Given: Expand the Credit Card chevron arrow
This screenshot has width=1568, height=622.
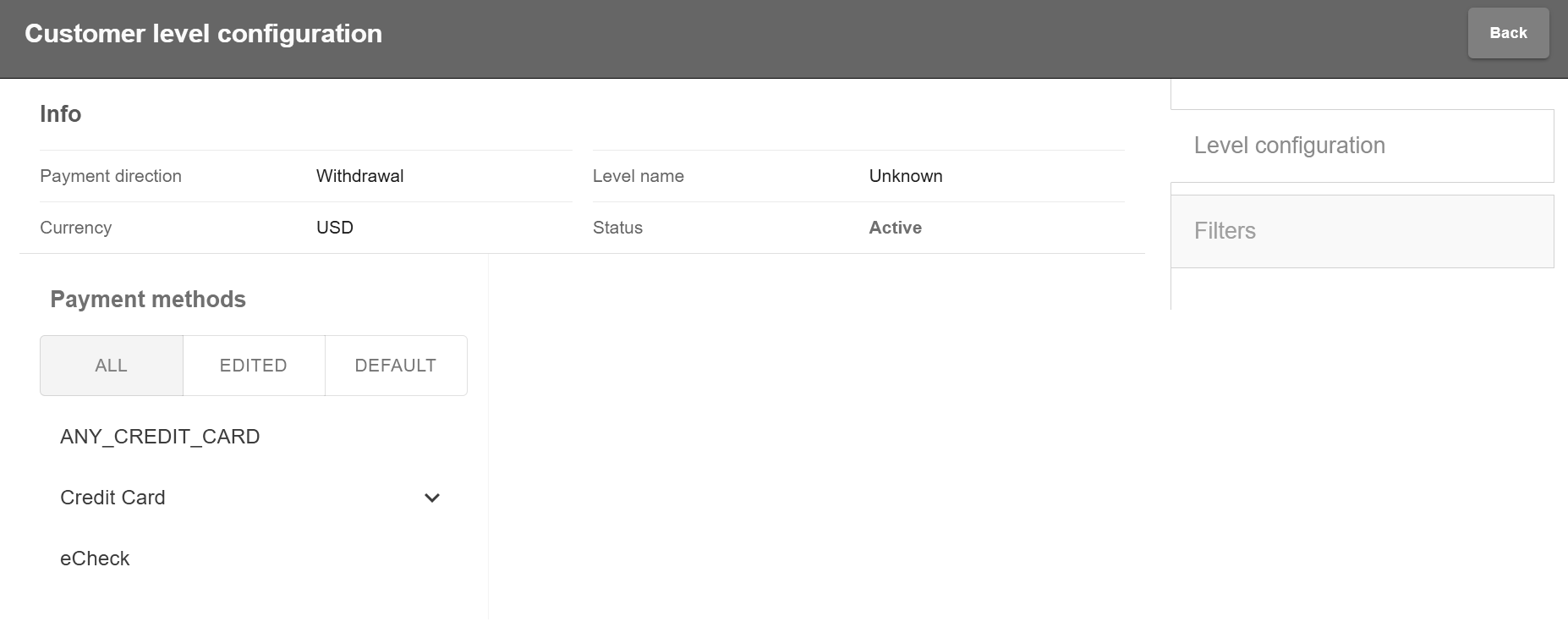Looking at the screenshot, I should 431,498.
